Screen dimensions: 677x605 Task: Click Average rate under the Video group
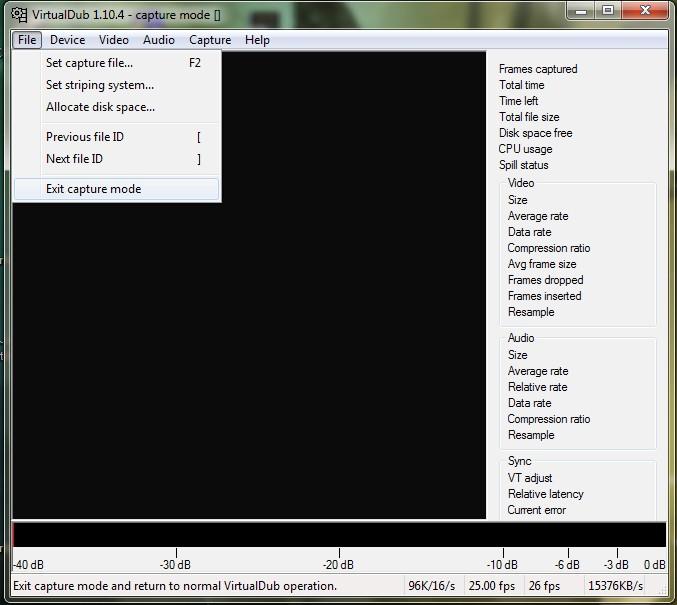(538, 216)
